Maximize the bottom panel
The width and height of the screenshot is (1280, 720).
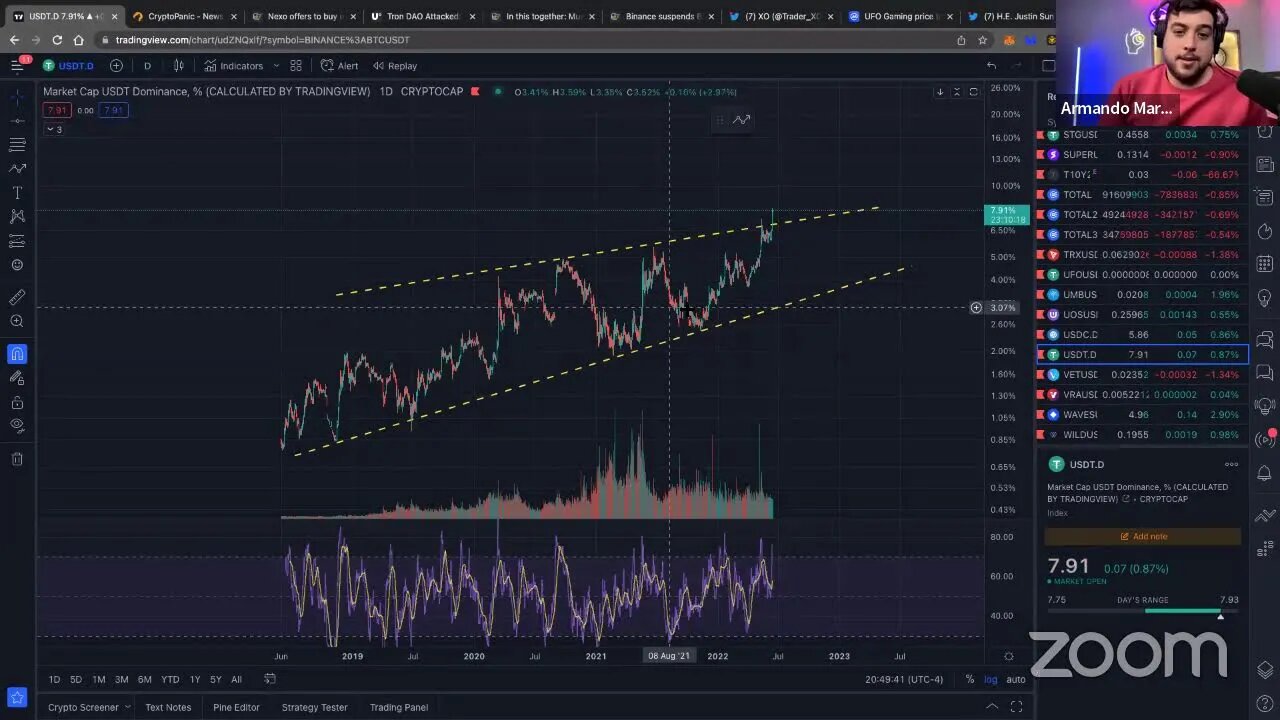pyautogui.click(x=1016, y=707)
